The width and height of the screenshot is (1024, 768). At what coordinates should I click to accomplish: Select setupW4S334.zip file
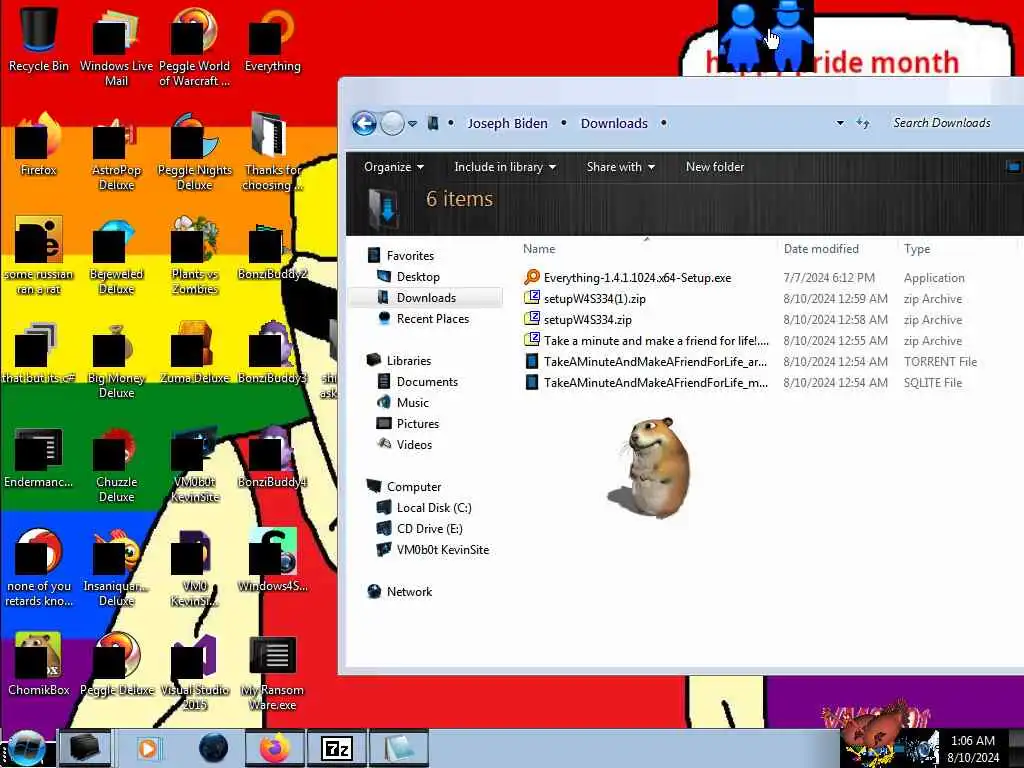pyautogui.click(x=578, y=319)
